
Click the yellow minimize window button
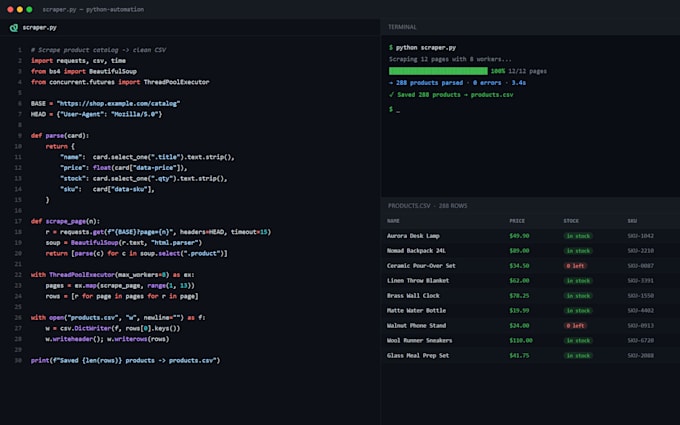click(20, 9)
